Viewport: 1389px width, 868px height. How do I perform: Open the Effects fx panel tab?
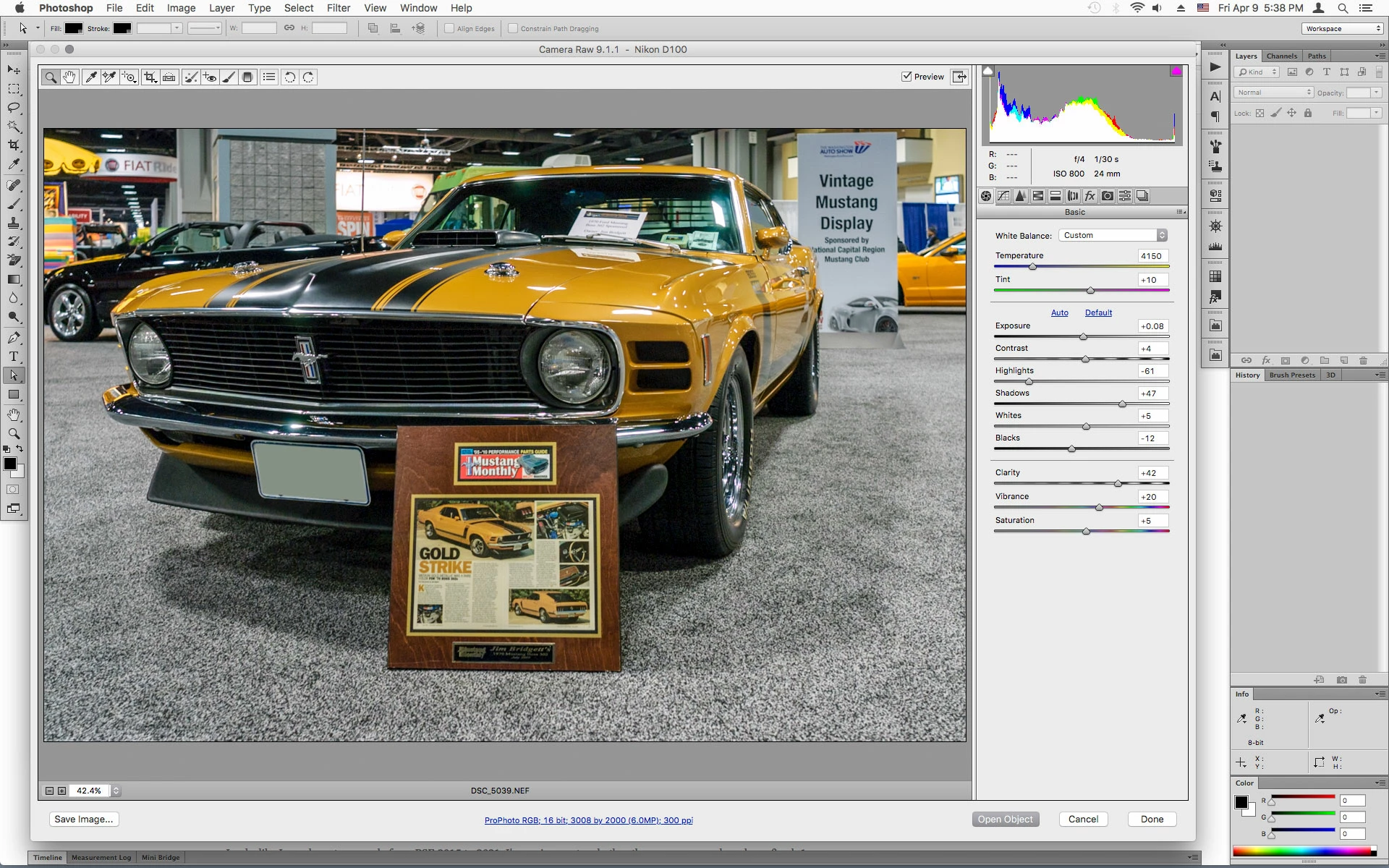pyautogui.click(x=1090, y=196)
